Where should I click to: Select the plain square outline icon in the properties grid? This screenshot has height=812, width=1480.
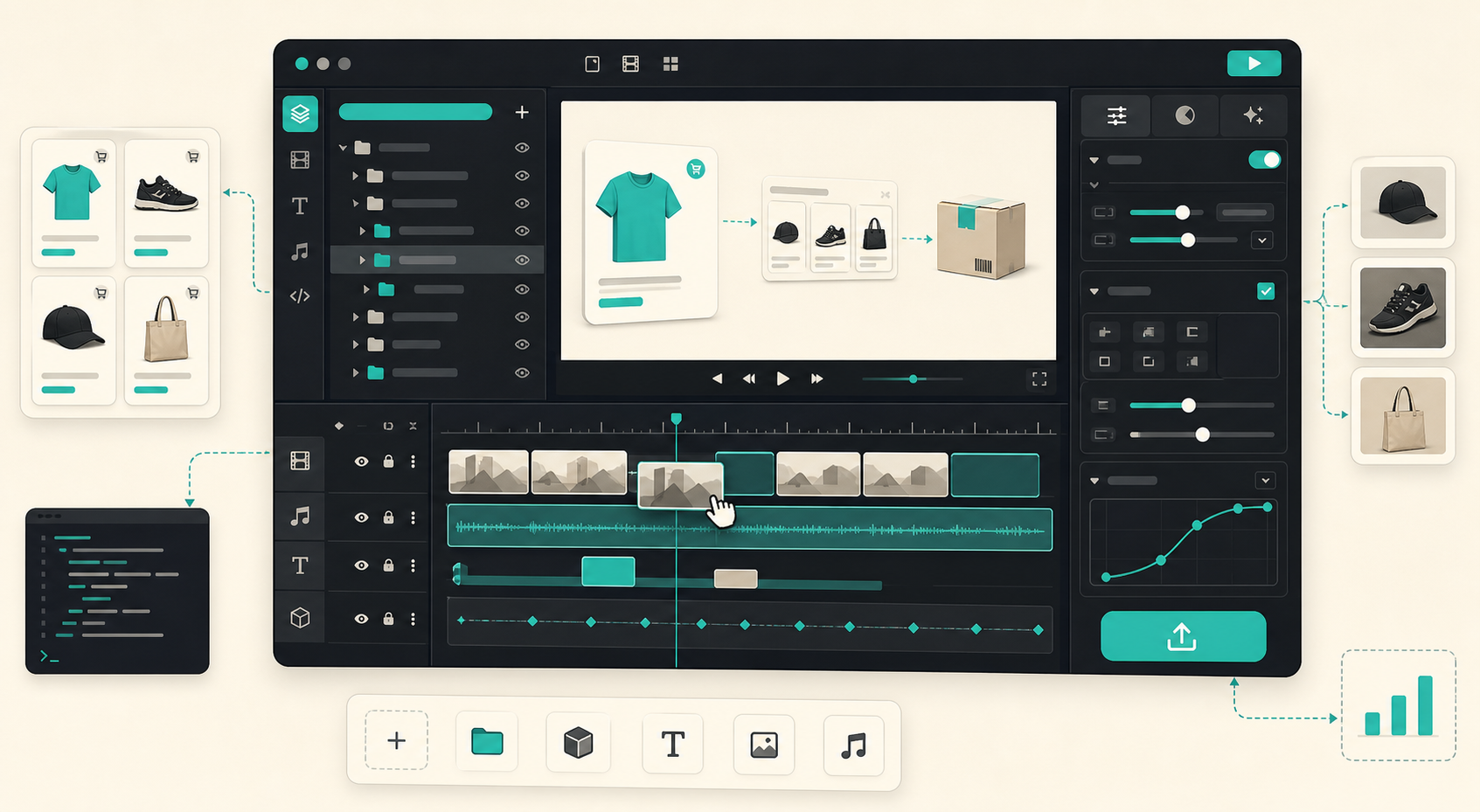coord(1104,361)
